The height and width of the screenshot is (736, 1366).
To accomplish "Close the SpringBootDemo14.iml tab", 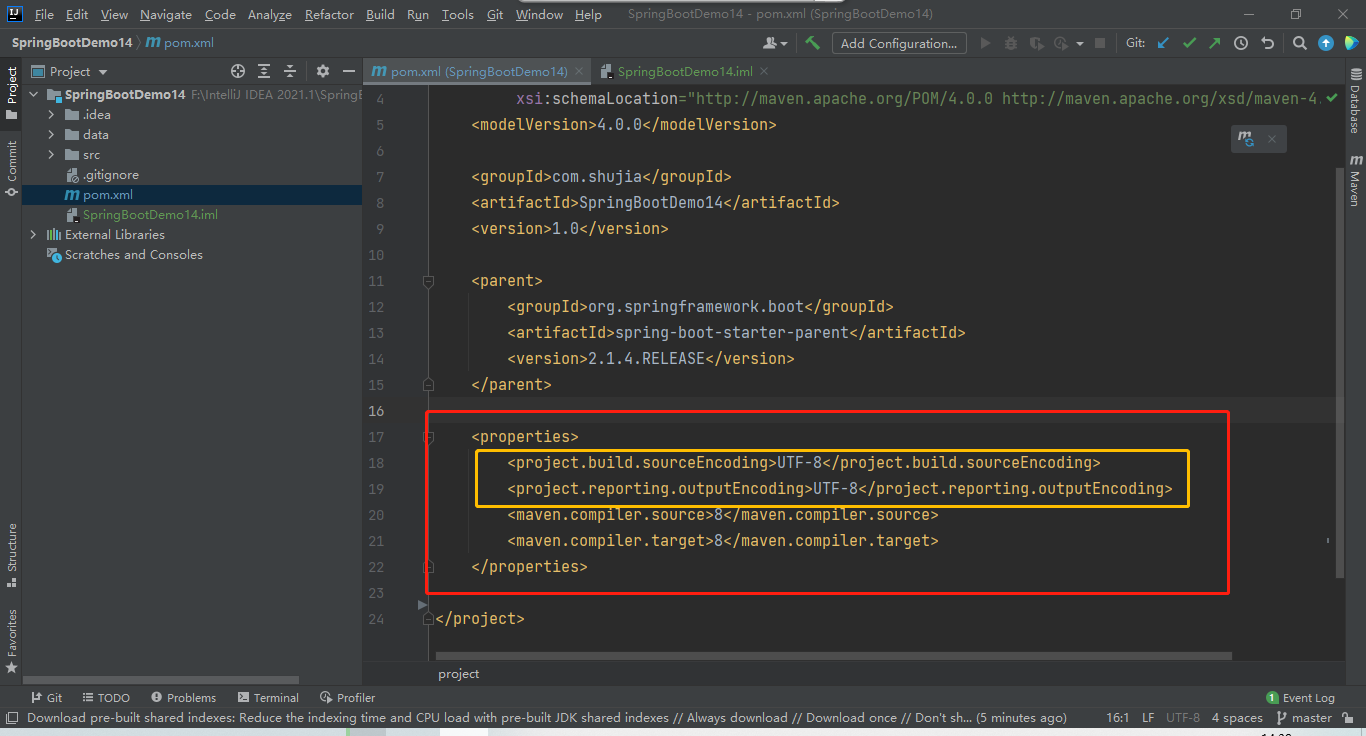I will tap(764, 71).
